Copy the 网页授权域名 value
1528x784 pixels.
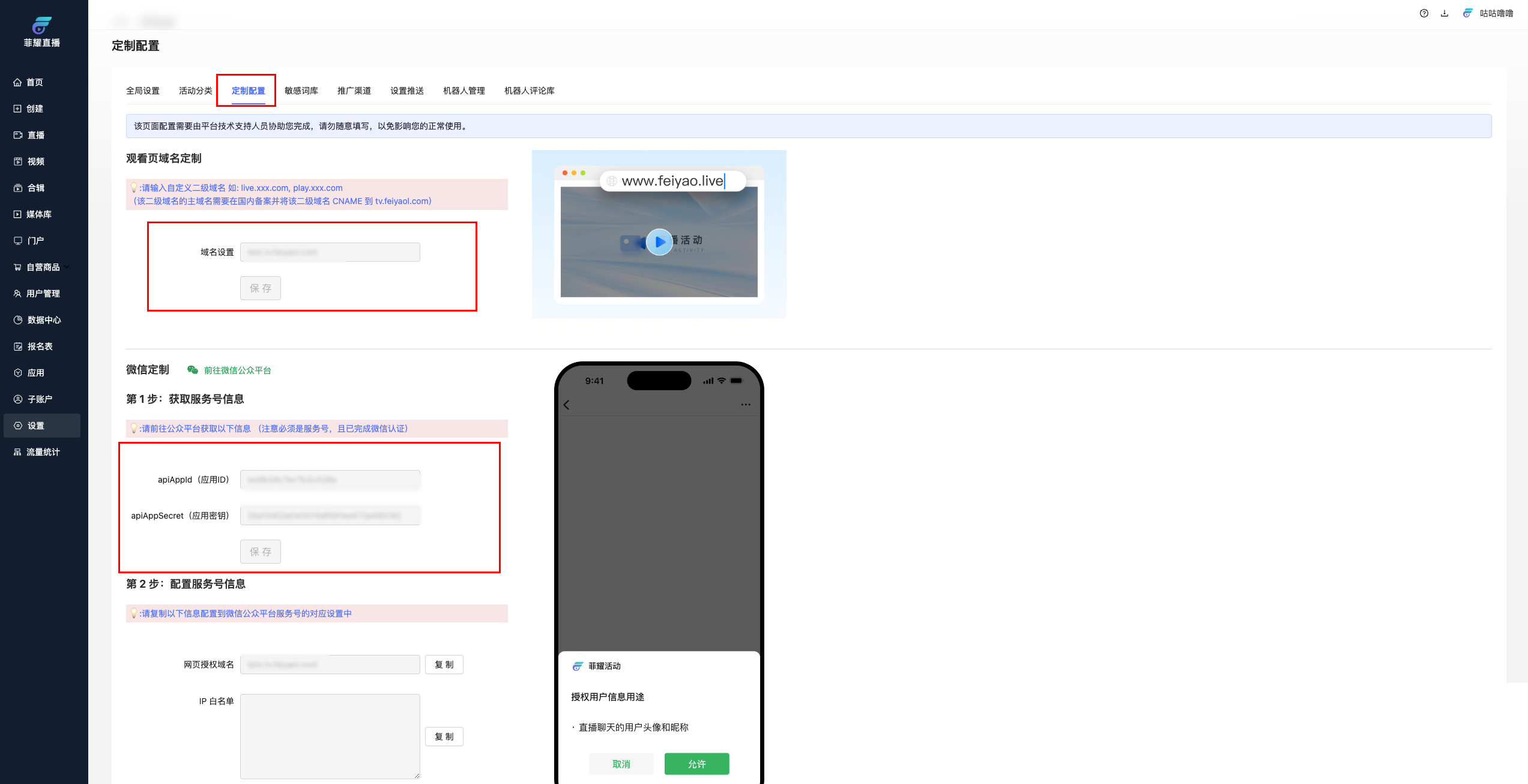[444, 665]
